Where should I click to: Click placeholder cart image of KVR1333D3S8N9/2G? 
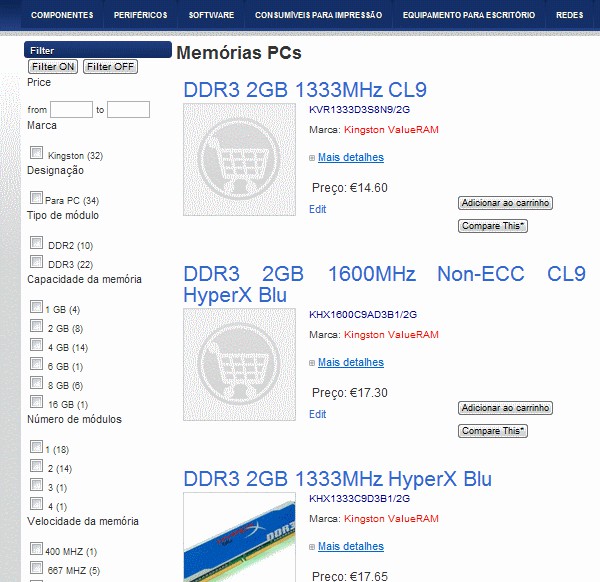[239, 160]
